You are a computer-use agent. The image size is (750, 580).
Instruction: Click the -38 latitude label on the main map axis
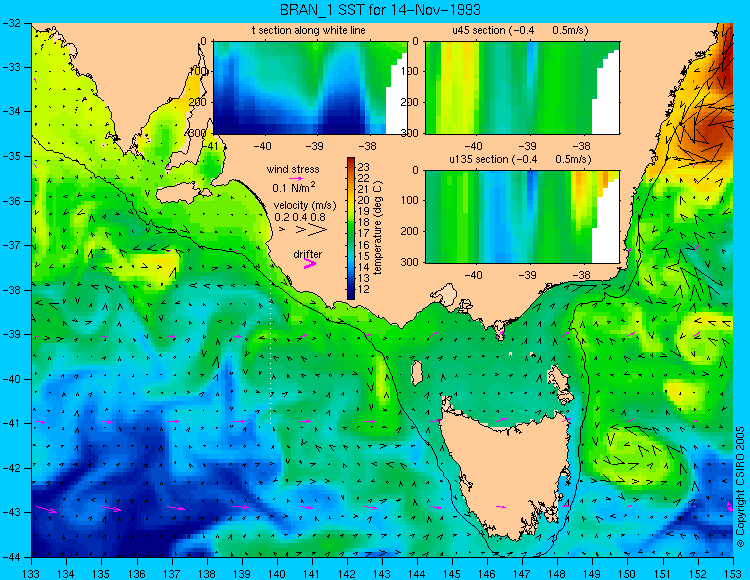pos(11,290)
